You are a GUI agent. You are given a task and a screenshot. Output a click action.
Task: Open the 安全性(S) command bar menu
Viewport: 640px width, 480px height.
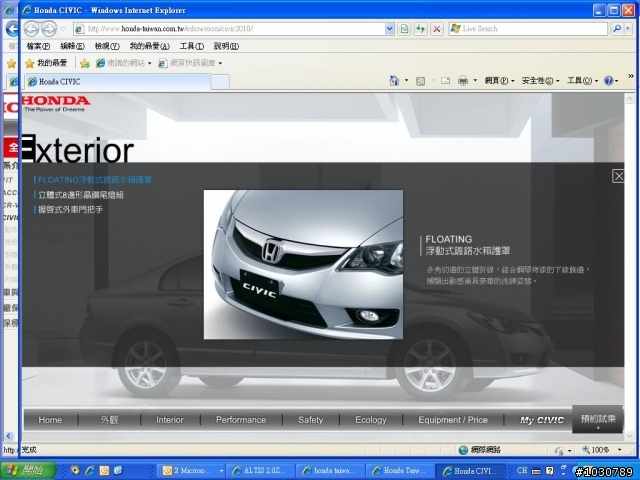pyautogui.click(x=540, y=80)
